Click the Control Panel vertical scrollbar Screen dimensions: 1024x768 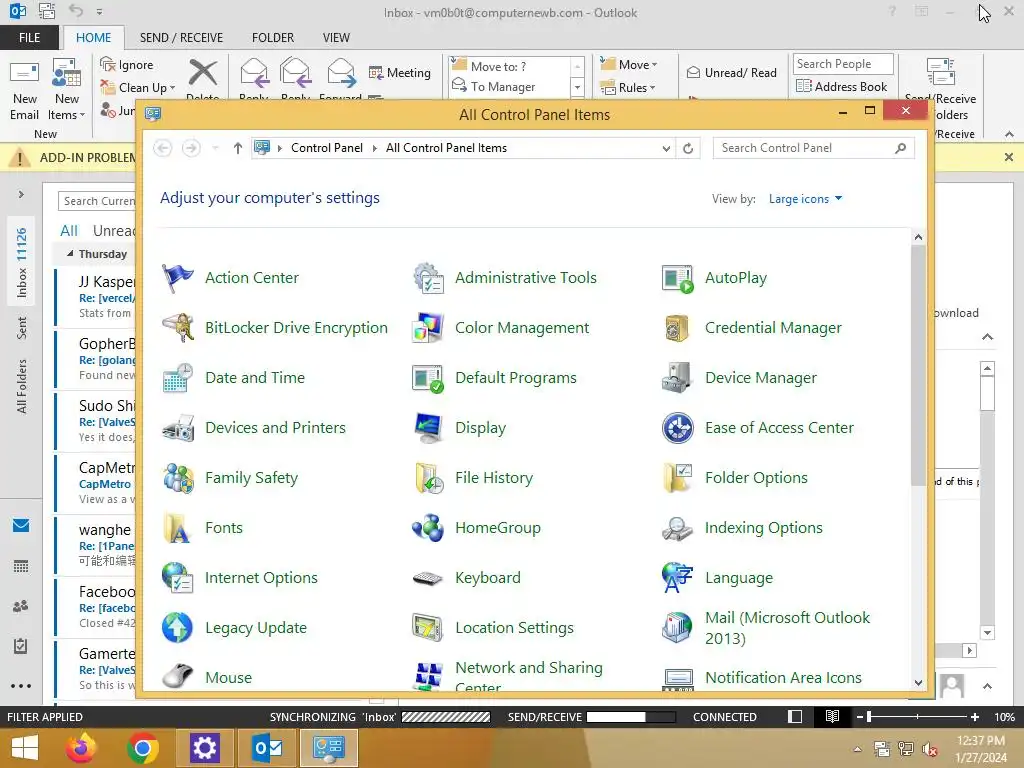(x=918, y=366)
